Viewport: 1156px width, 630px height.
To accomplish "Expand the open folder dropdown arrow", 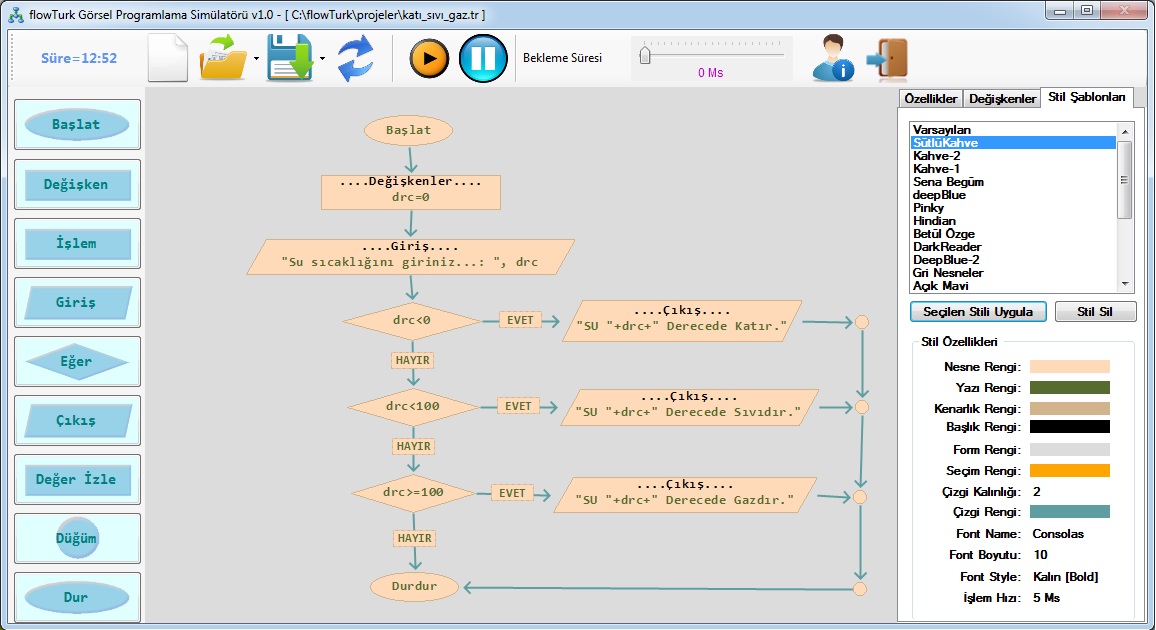I will (x=257, y=59).
